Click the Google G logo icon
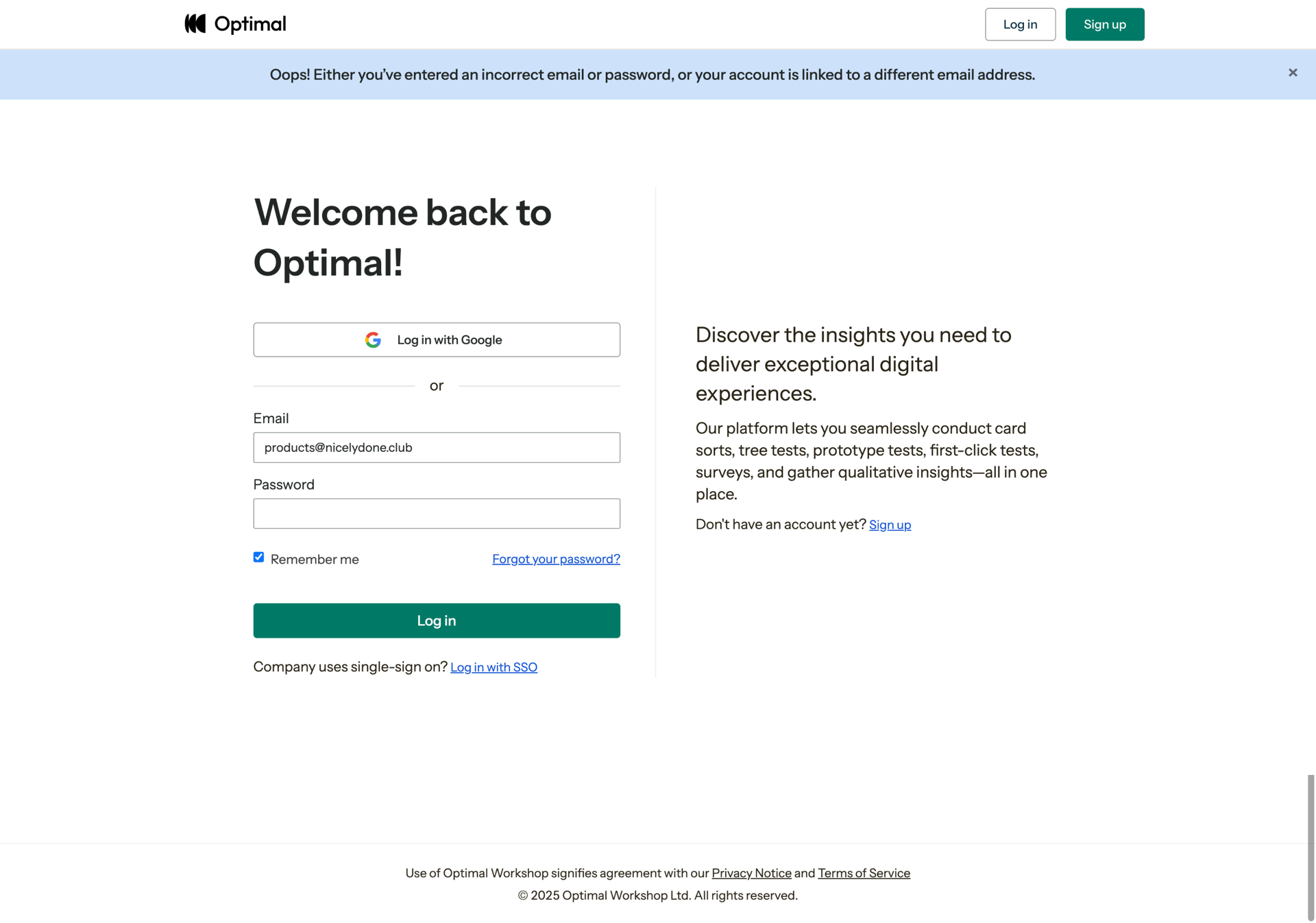The image size is (1316, 923). pos(373,340)
